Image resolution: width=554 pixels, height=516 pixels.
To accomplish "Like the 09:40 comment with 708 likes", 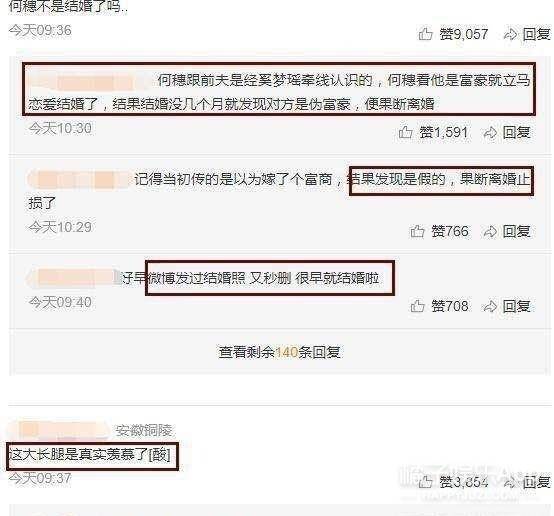I will (x=417, y=306).
